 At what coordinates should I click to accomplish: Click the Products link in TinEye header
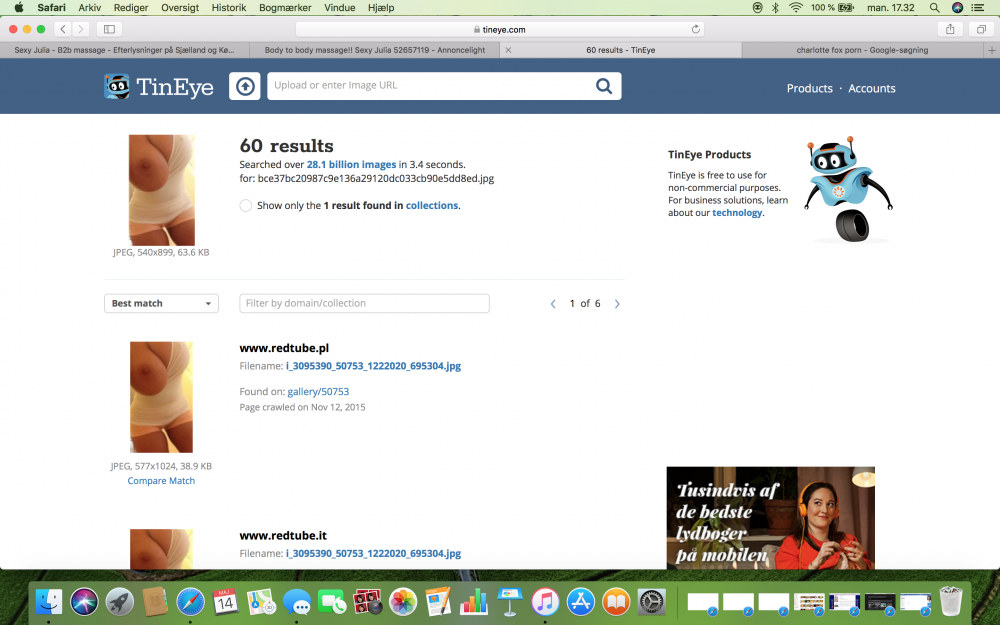tap(809, 88)
